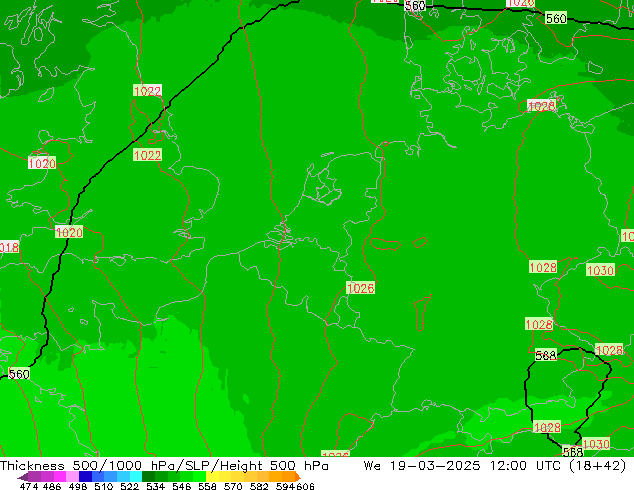Click the legend value 570
The height and width of the screenshot is (490, 634).
(x=233, y=486)
